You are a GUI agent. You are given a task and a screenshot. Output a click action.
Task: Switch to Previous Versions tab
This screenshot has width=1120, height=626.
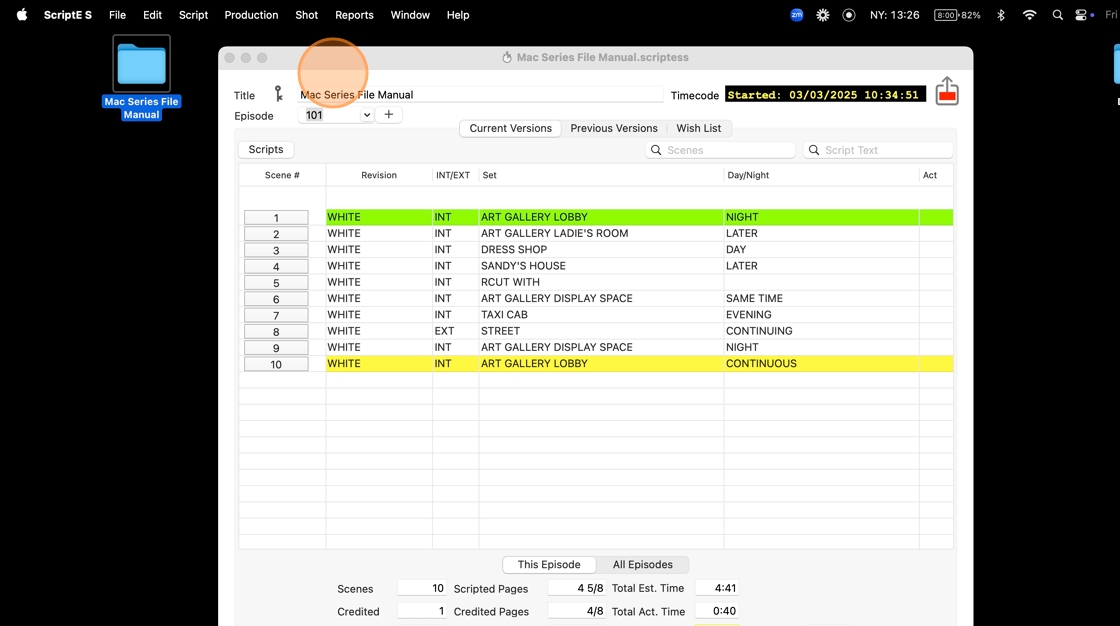coord(614,128)
